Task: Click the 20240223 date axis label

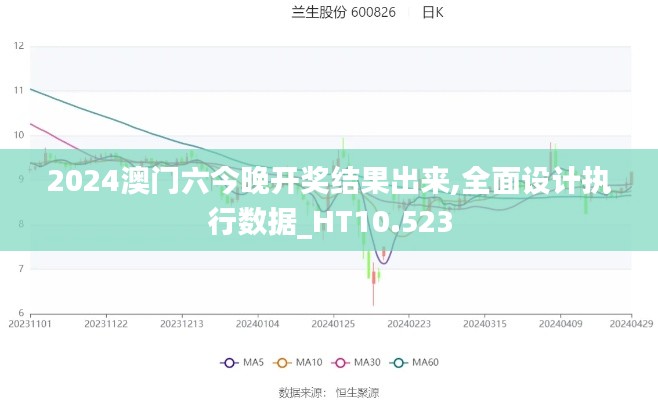Action: 409,324
